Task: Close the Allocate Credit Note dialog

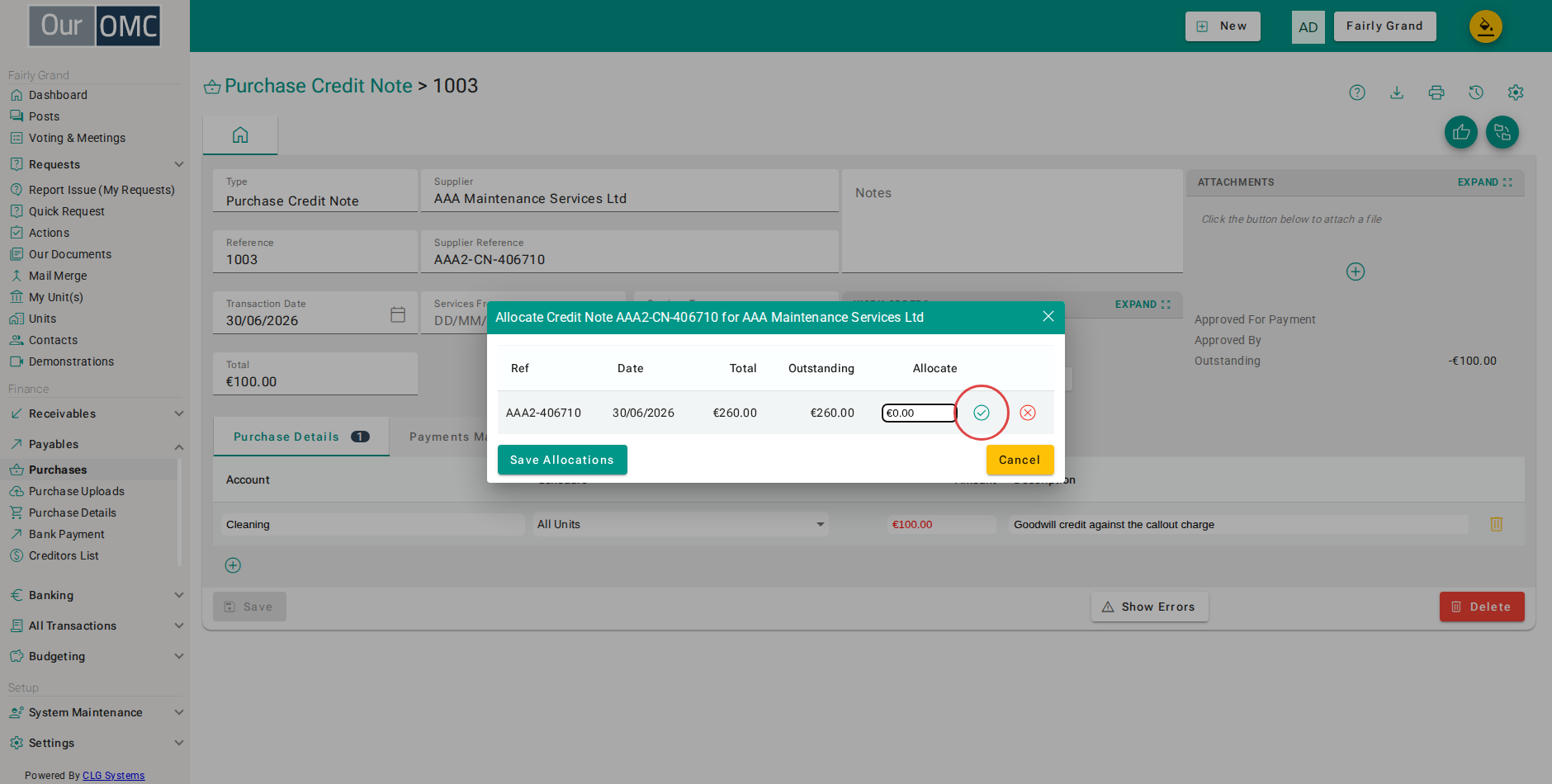Action: pos(1048,317)
